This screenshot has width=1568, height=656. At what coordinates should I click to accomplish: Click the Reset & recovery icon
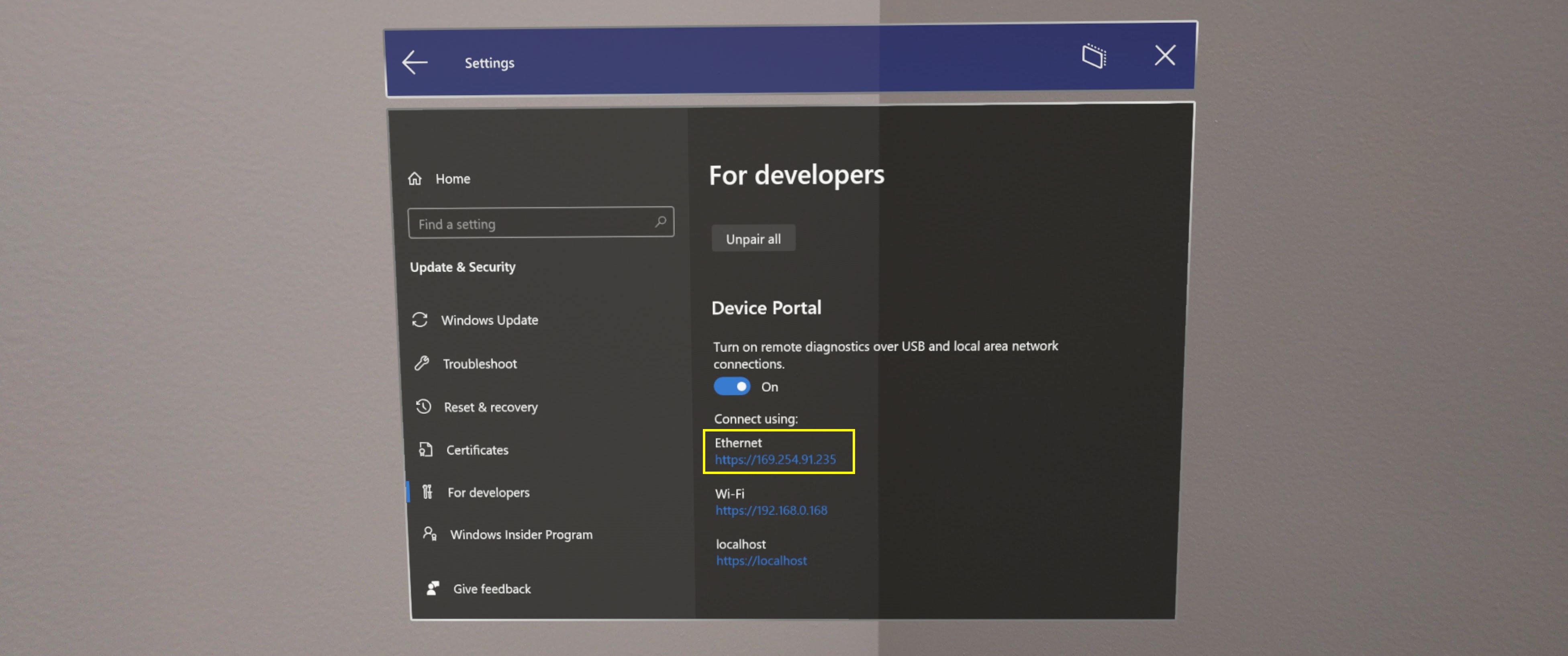422,406
